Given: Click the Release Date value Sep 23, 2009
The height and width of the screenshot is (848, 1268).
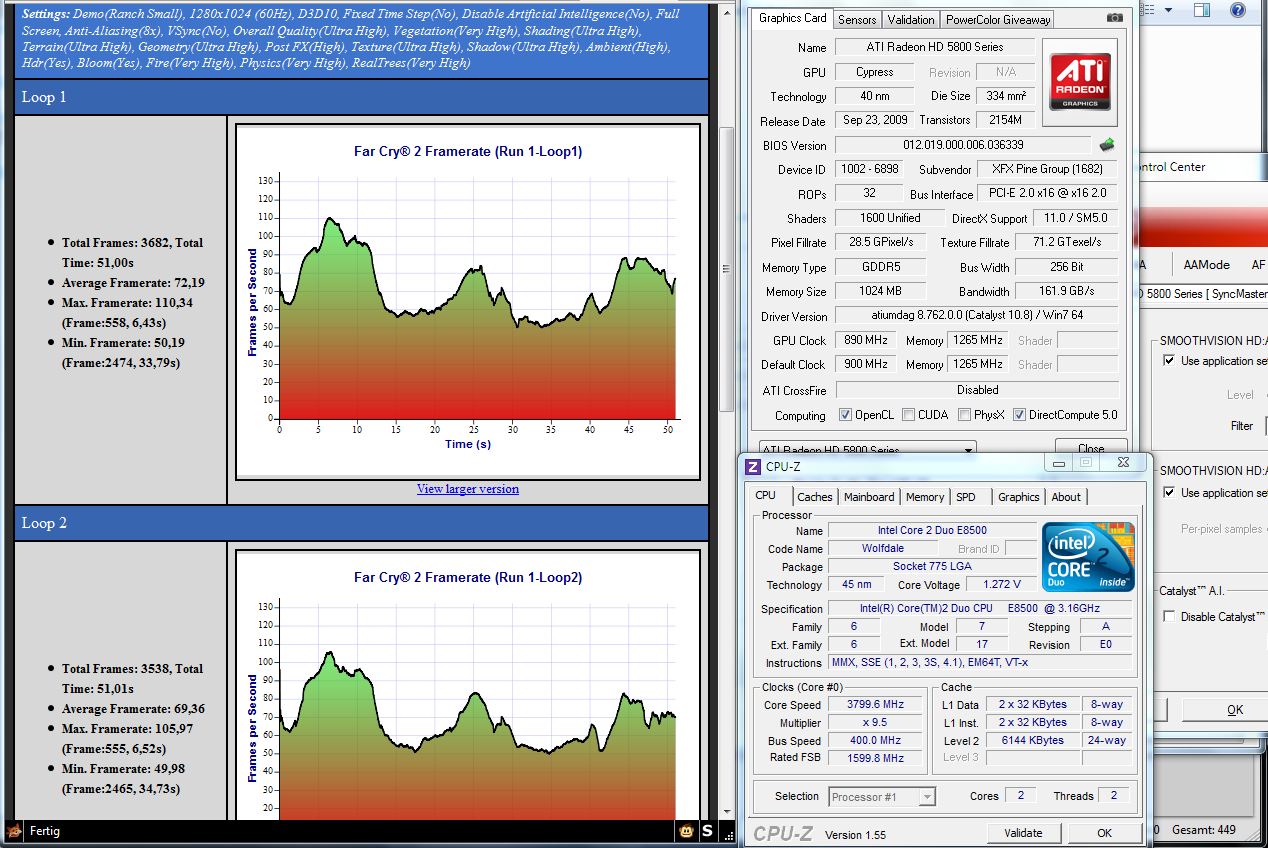Looking at the screenshot, I should pos(874,120).
